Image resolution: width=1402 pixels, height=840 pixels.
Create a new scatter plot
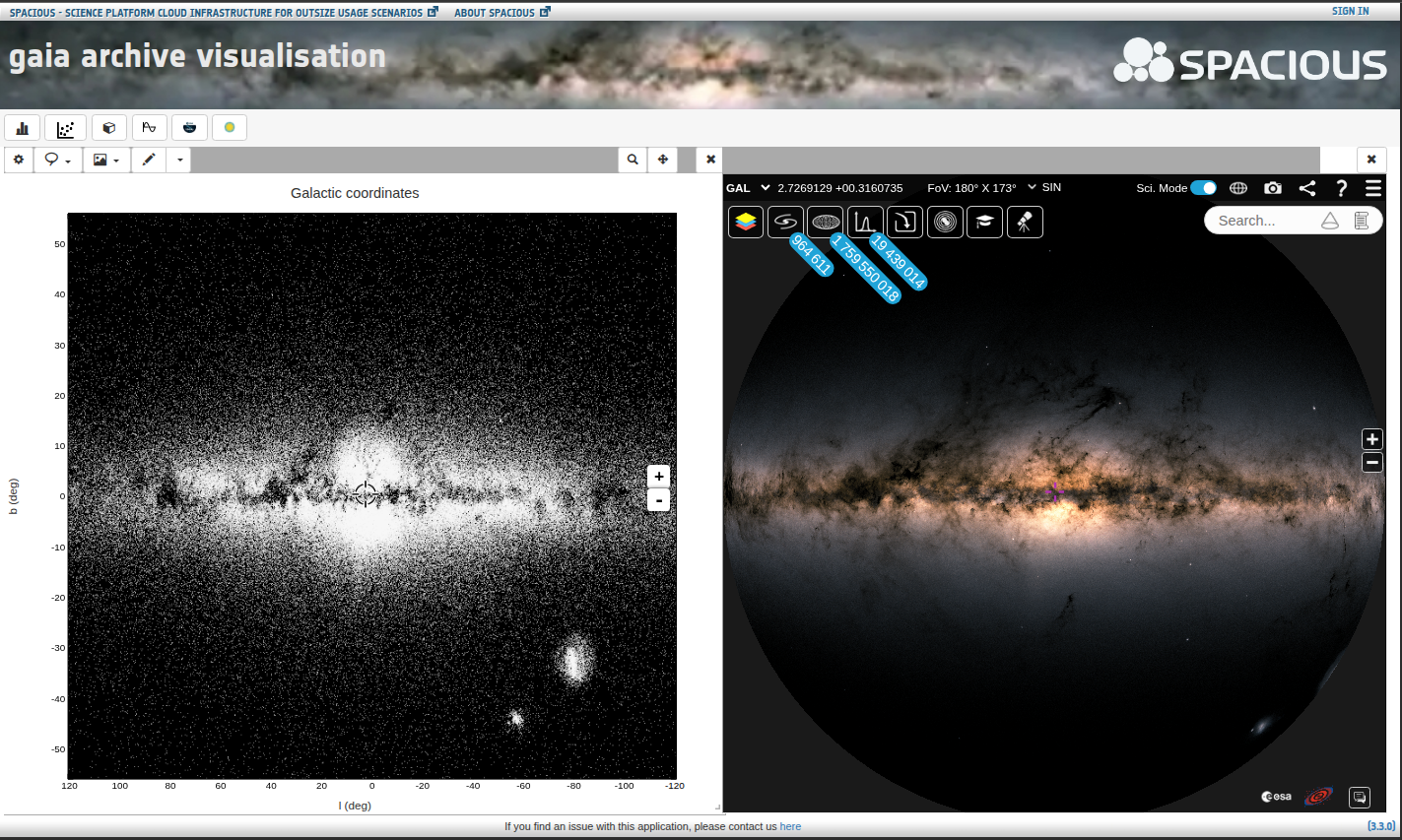click(65, 128)
